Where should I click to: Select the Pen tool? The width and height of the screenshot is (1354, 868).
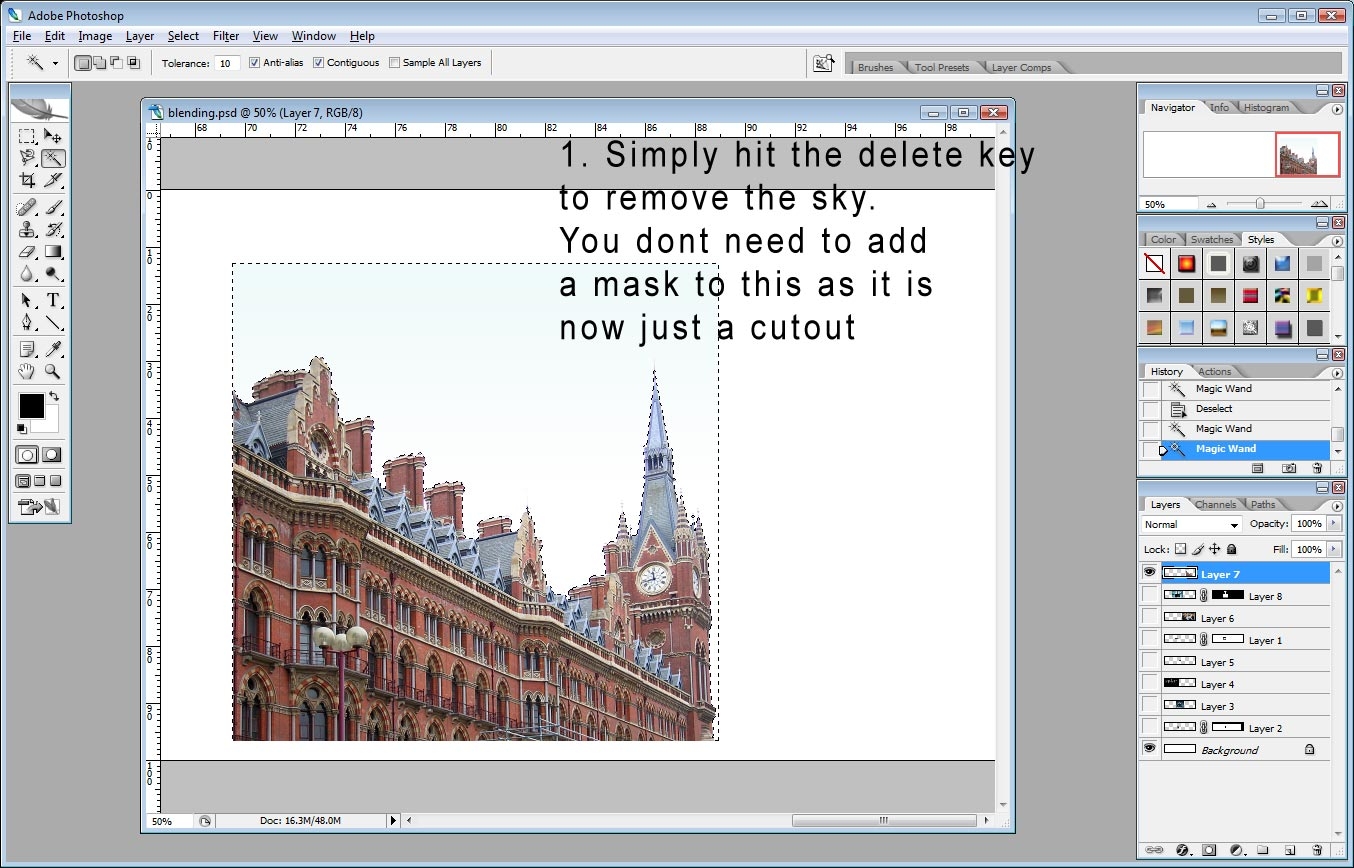[27, 323]
